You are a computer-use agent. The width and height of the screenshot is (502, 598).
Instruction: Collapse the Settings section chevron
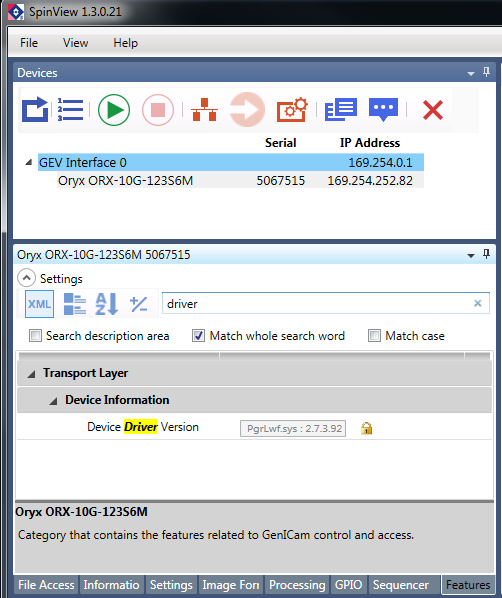coord(26,278)
